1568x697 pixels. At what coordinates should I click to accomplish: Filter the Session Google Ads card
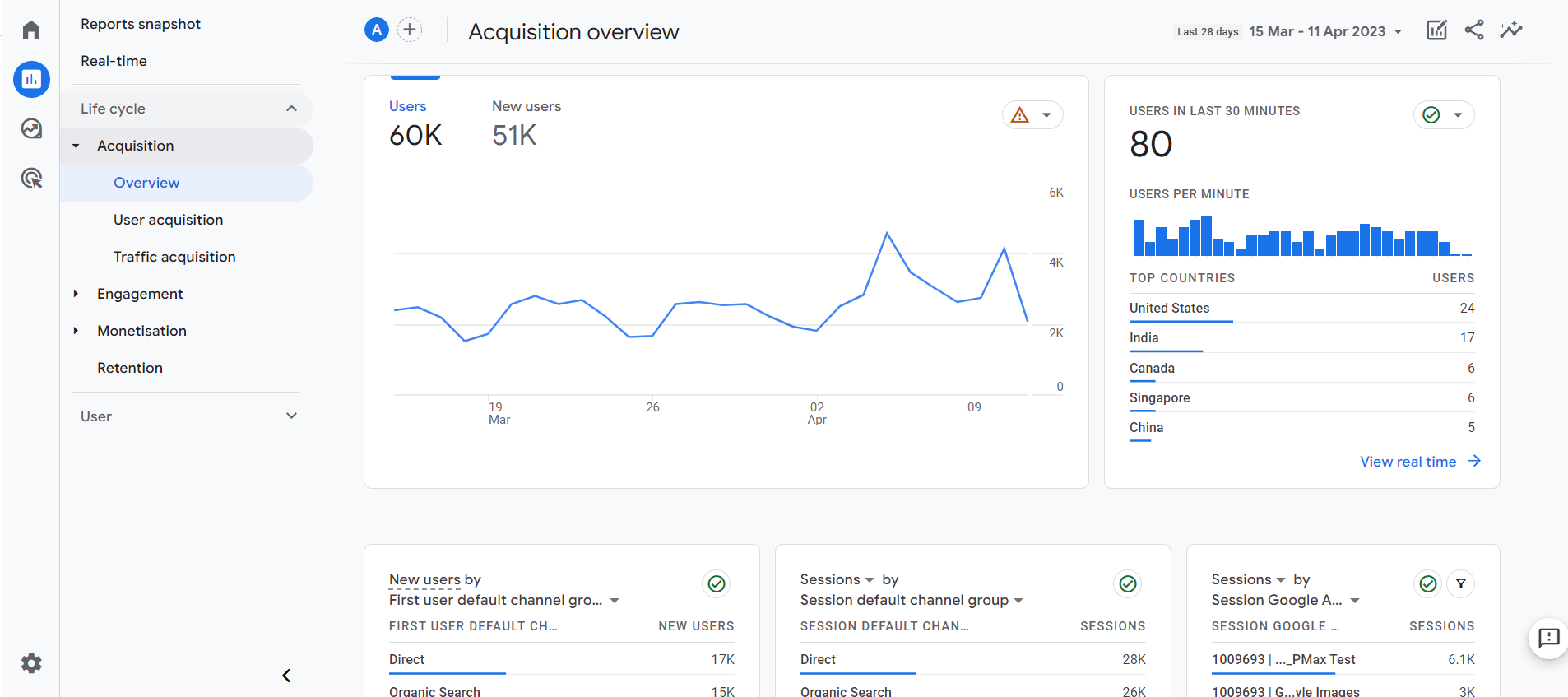(1461, 583)
